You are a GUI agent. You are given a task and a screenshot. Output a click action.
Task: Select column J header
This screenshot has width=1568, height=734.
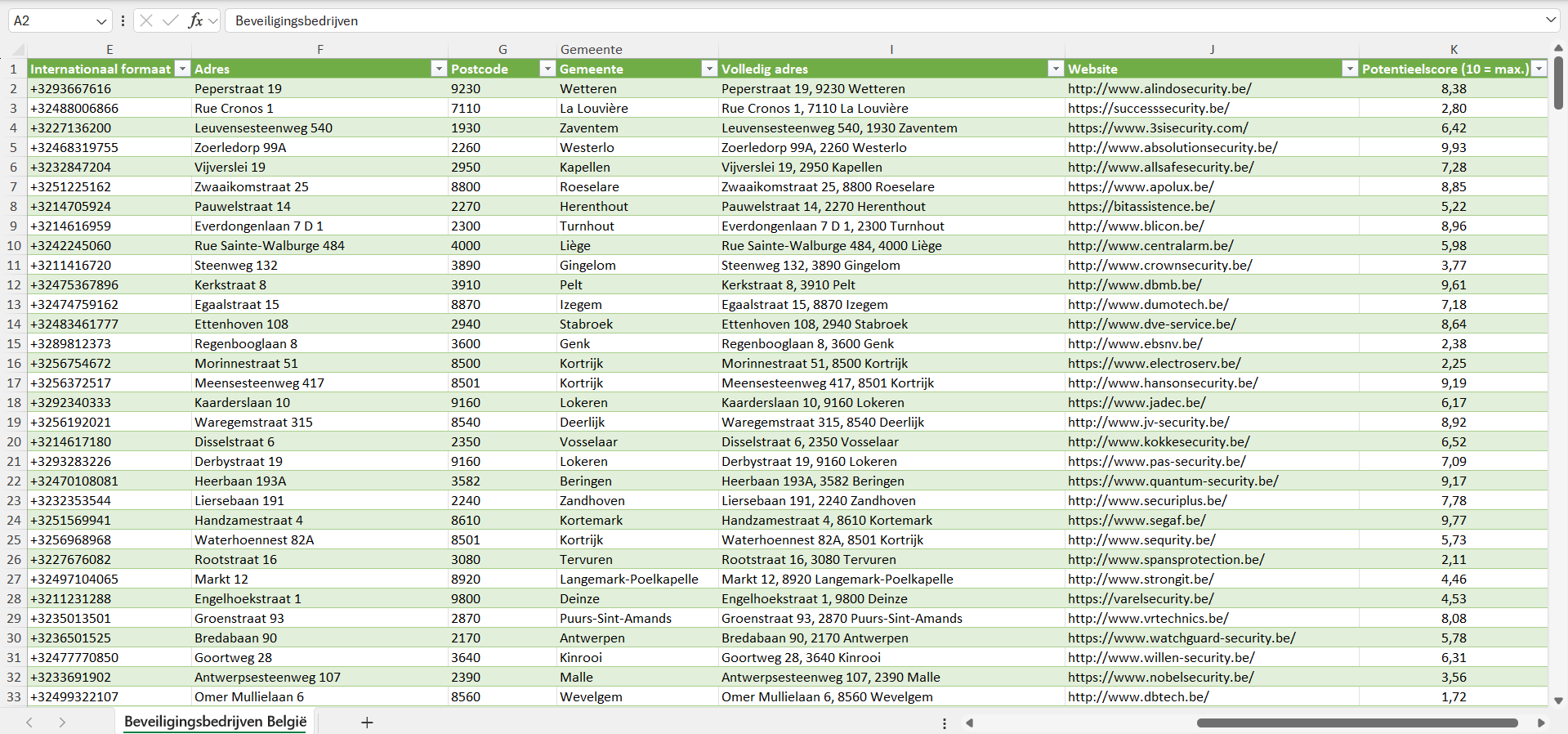click(x=1212, y=49)
